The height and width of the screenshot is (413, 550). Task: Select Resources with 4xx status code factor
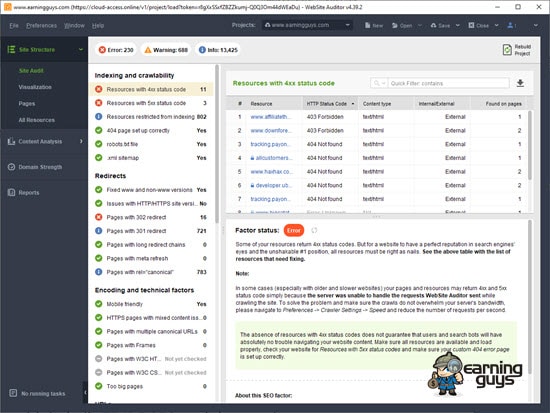(x=152, y=89)
